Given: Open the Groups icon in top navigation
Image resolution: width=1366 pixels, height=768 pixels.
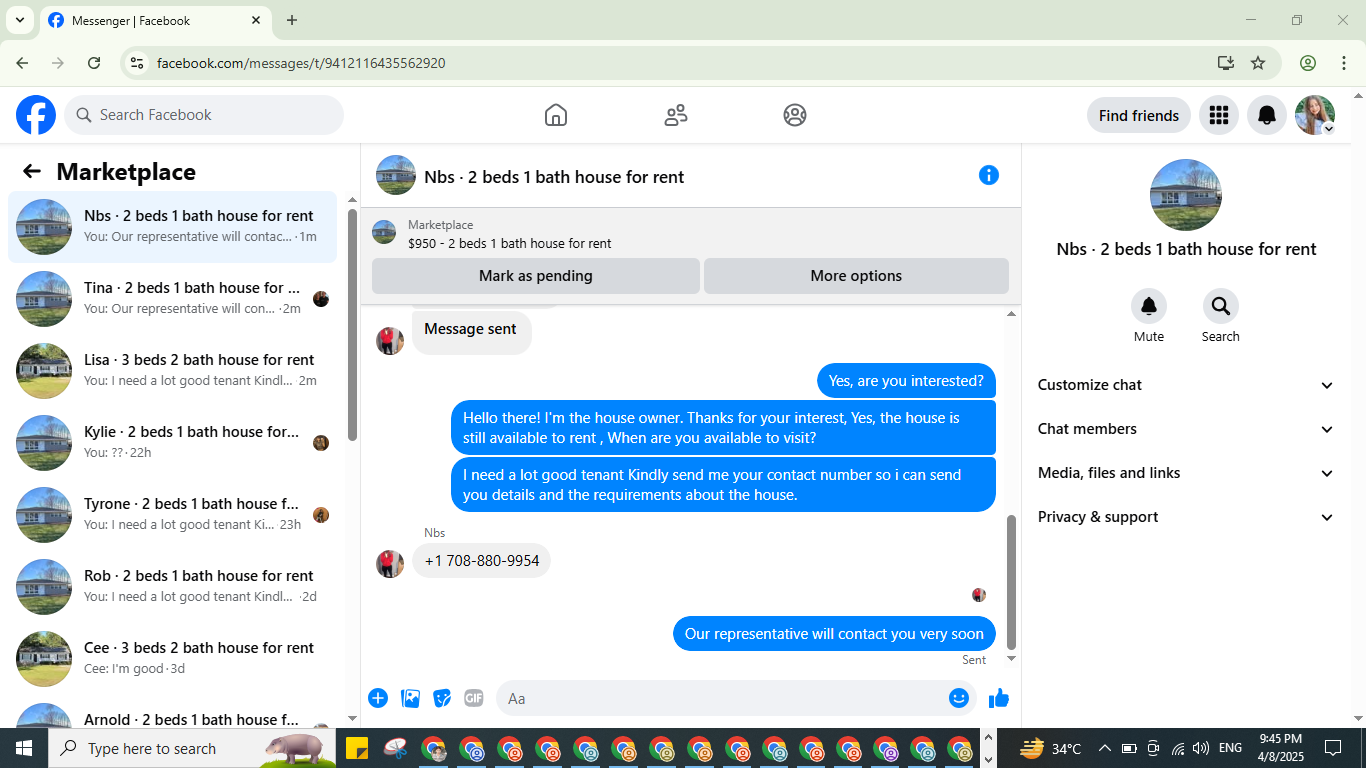Looking at the screenshot, I should pyautogui.click(x=795, y=115).
